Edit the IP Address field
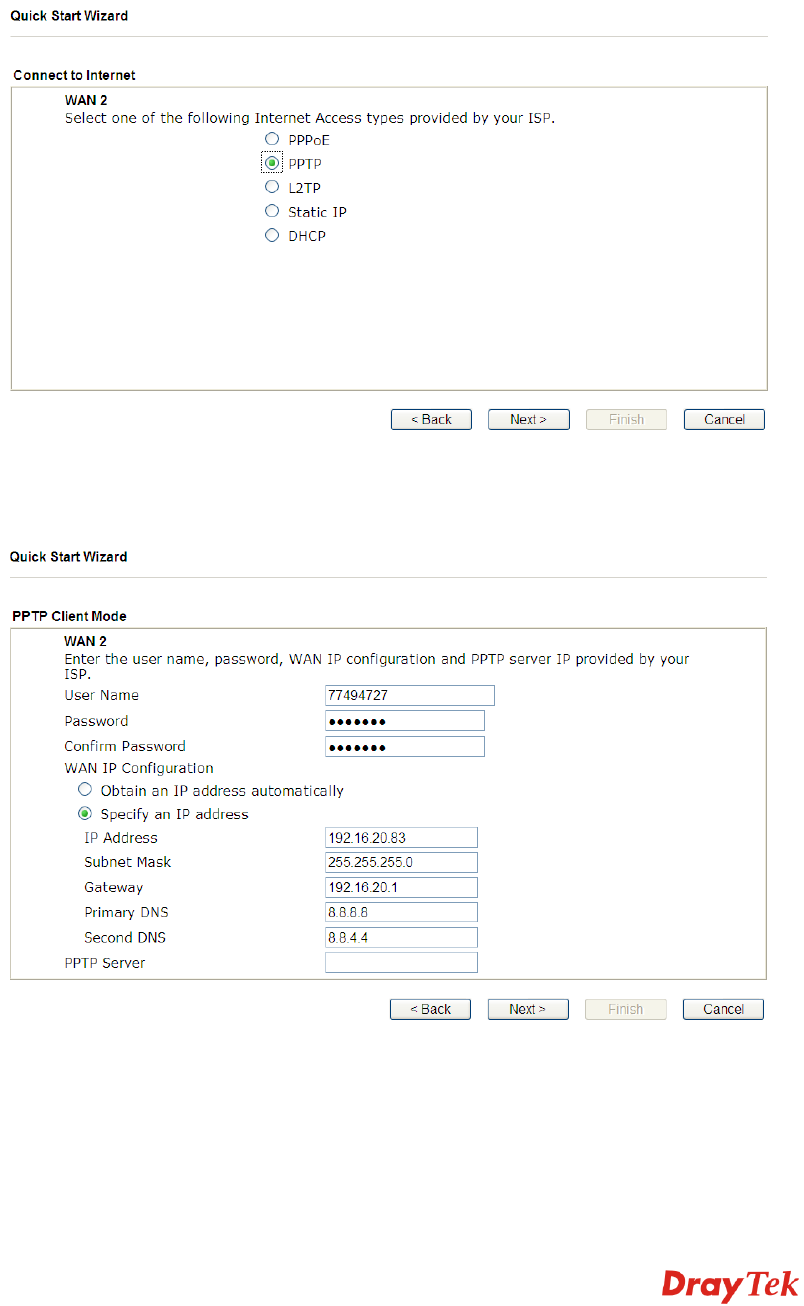 tap(401, 838)
